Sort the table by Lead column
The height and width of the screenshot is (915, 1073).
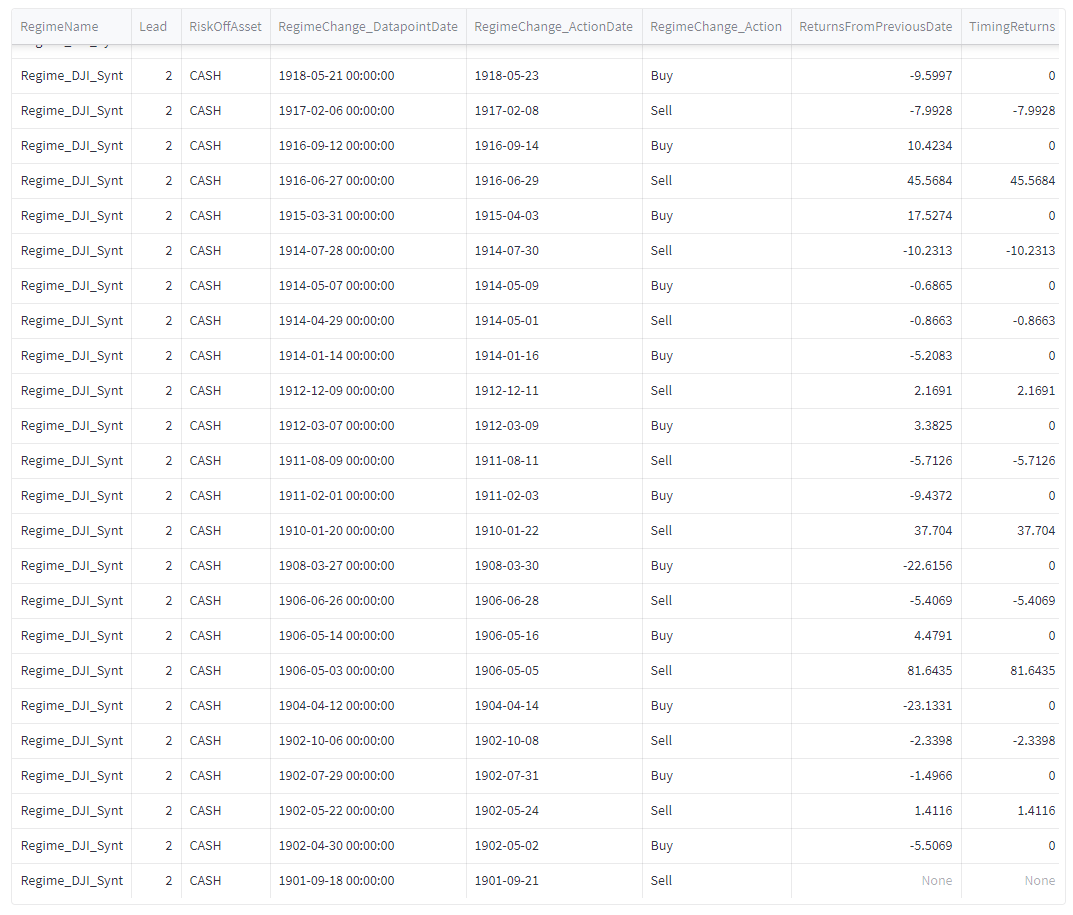coord(153,26)
